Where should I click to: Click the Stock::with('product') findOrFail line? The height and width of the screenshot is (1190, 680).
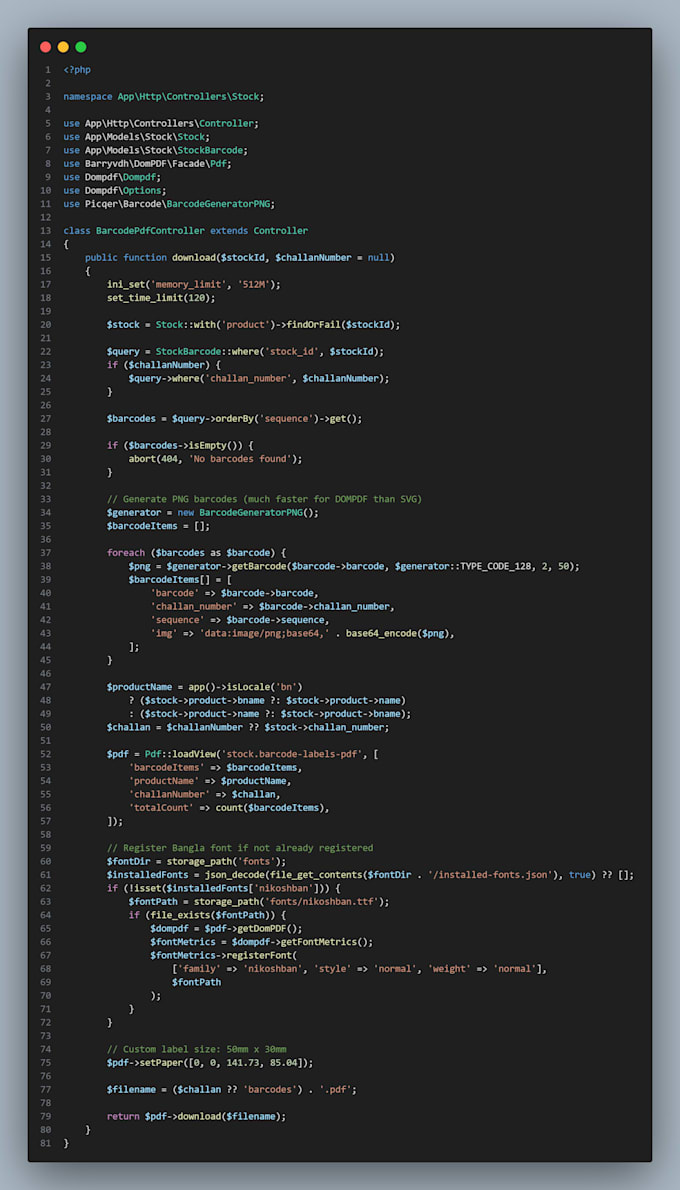point(253,324)
